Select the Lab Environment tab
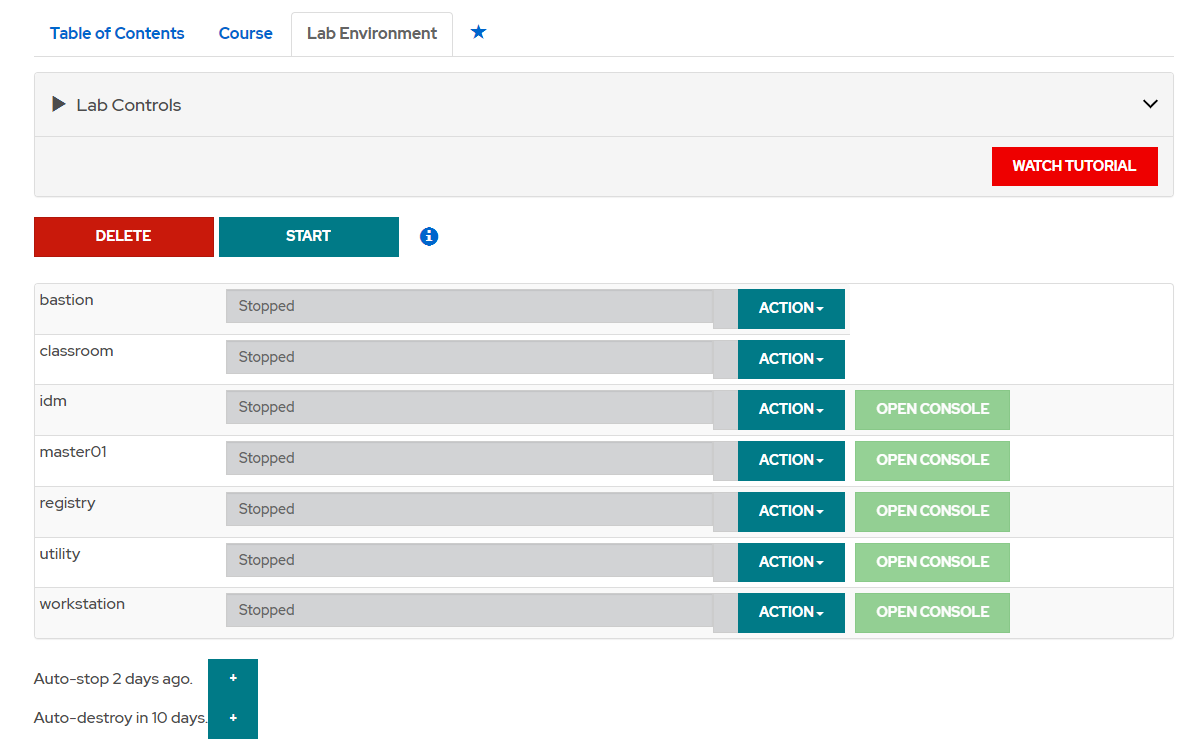This screenshot has width=1184, height=740. pos(371,33)
